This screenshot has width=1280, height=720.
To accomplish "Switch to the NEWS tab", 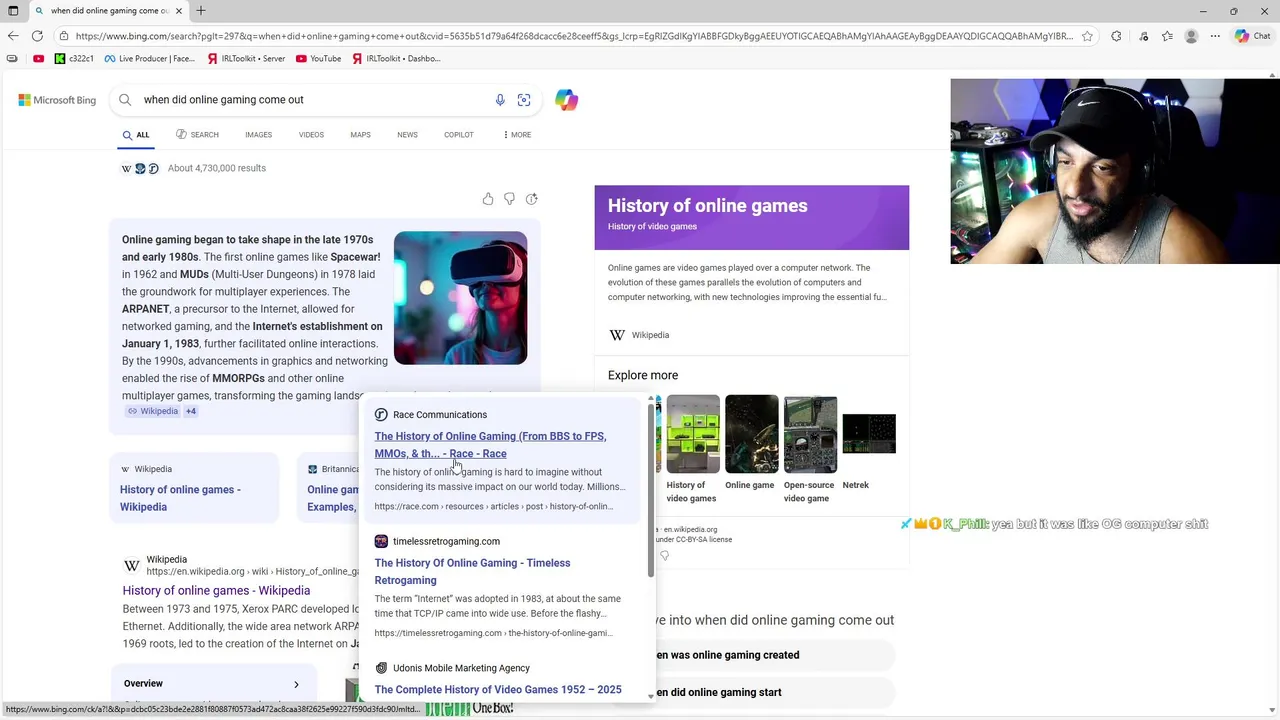I will click(x=407, y=135).
